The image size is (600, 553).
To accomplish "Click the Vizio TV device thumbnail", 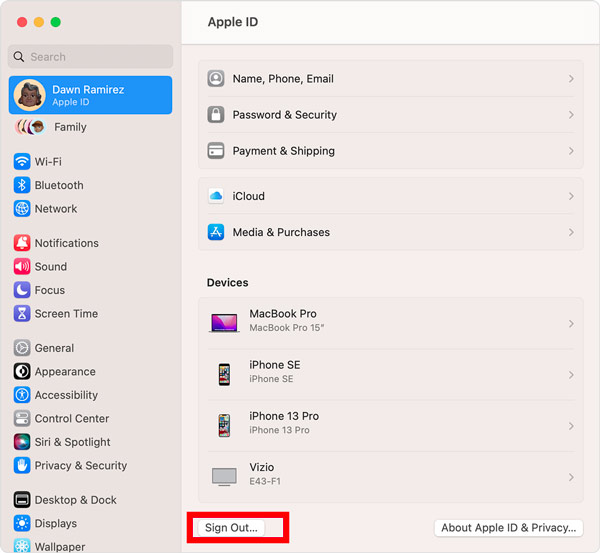I will 224,477.
